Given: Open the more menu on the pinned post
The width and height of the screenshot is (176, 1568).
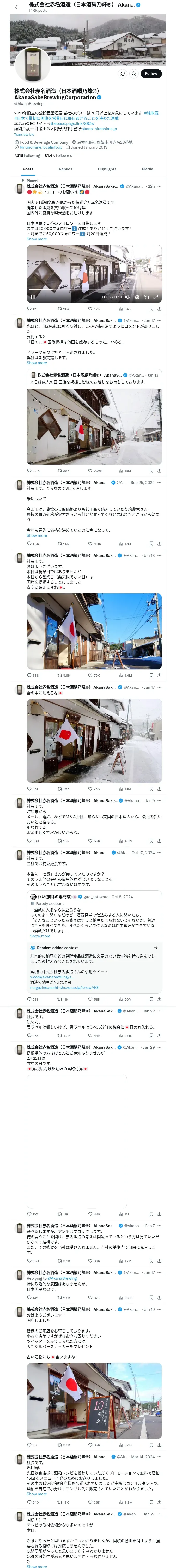Looking at the screenshot, I should pyautogui.click(x=160, y=186).
